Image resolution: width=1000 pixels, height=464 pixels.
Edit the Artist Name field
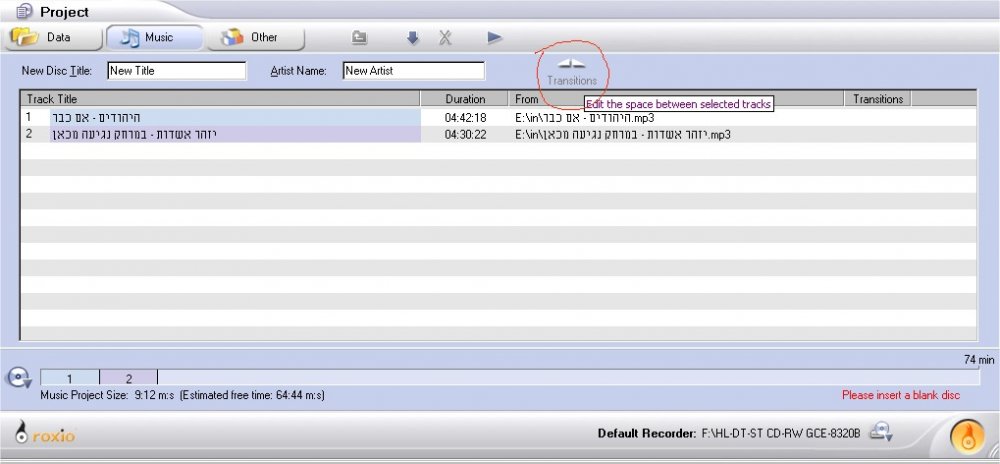[x=413, y=71]
